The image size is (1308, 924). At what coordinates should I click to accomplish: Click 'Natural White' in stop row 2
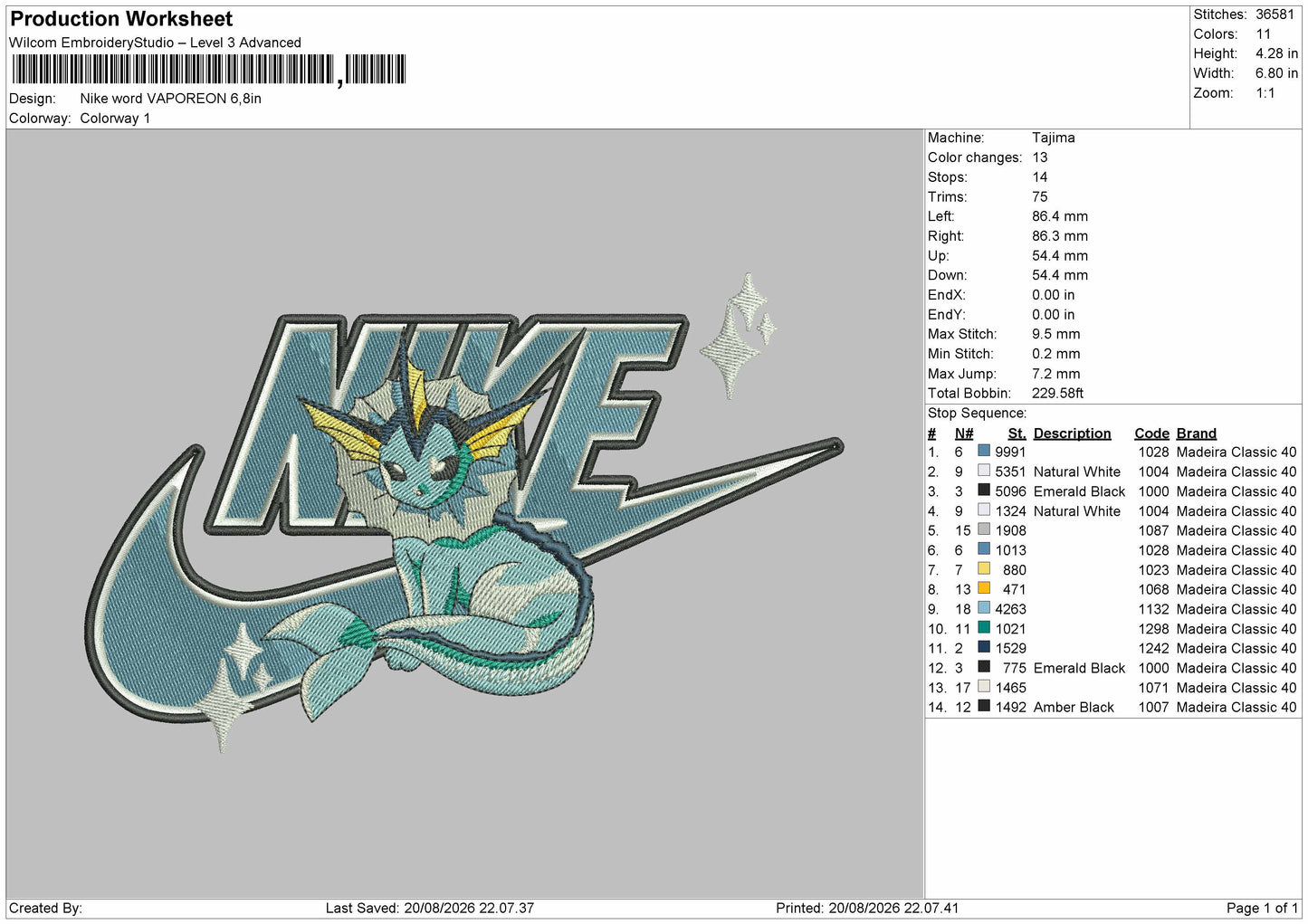(x=1077, y=472)
